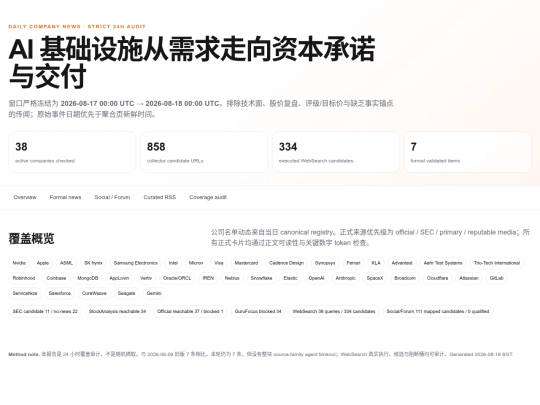Choose the Seagate chip
Screen dimensions: 540x405
126,293
